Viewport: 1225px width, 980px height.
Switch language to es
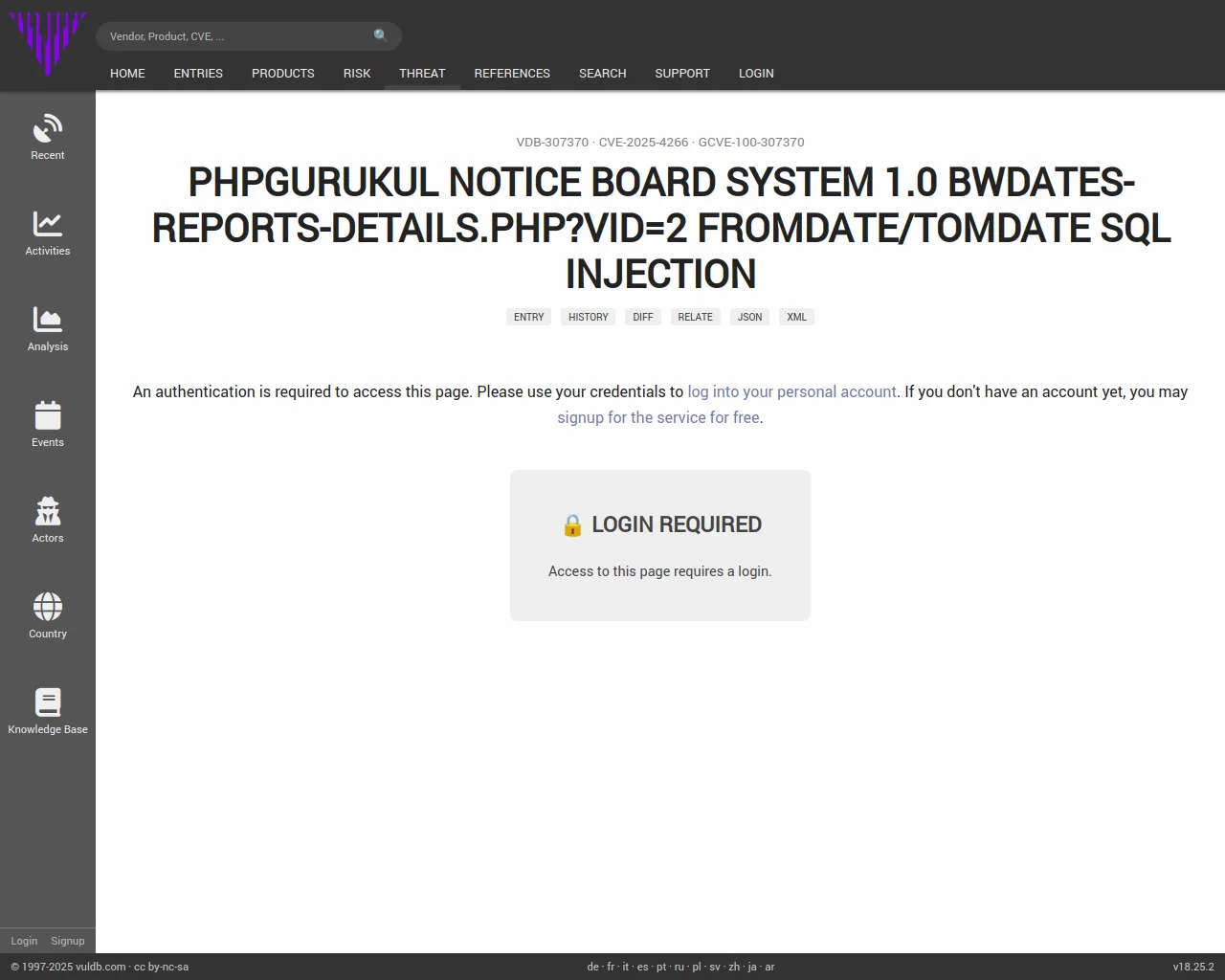642,967
